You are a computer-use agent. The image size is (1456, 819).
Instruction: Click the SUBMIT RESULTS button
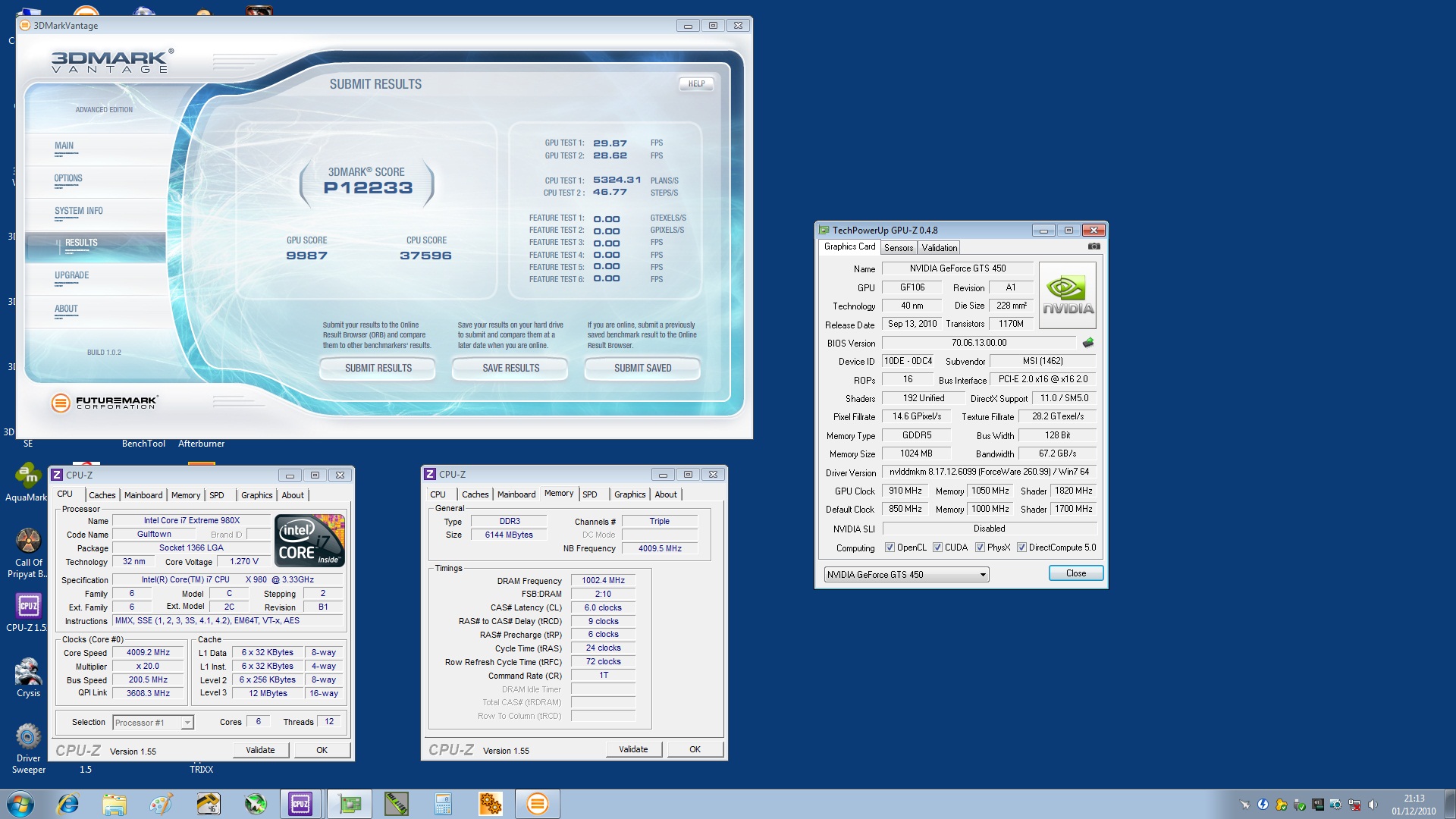(x=378, y=369)
